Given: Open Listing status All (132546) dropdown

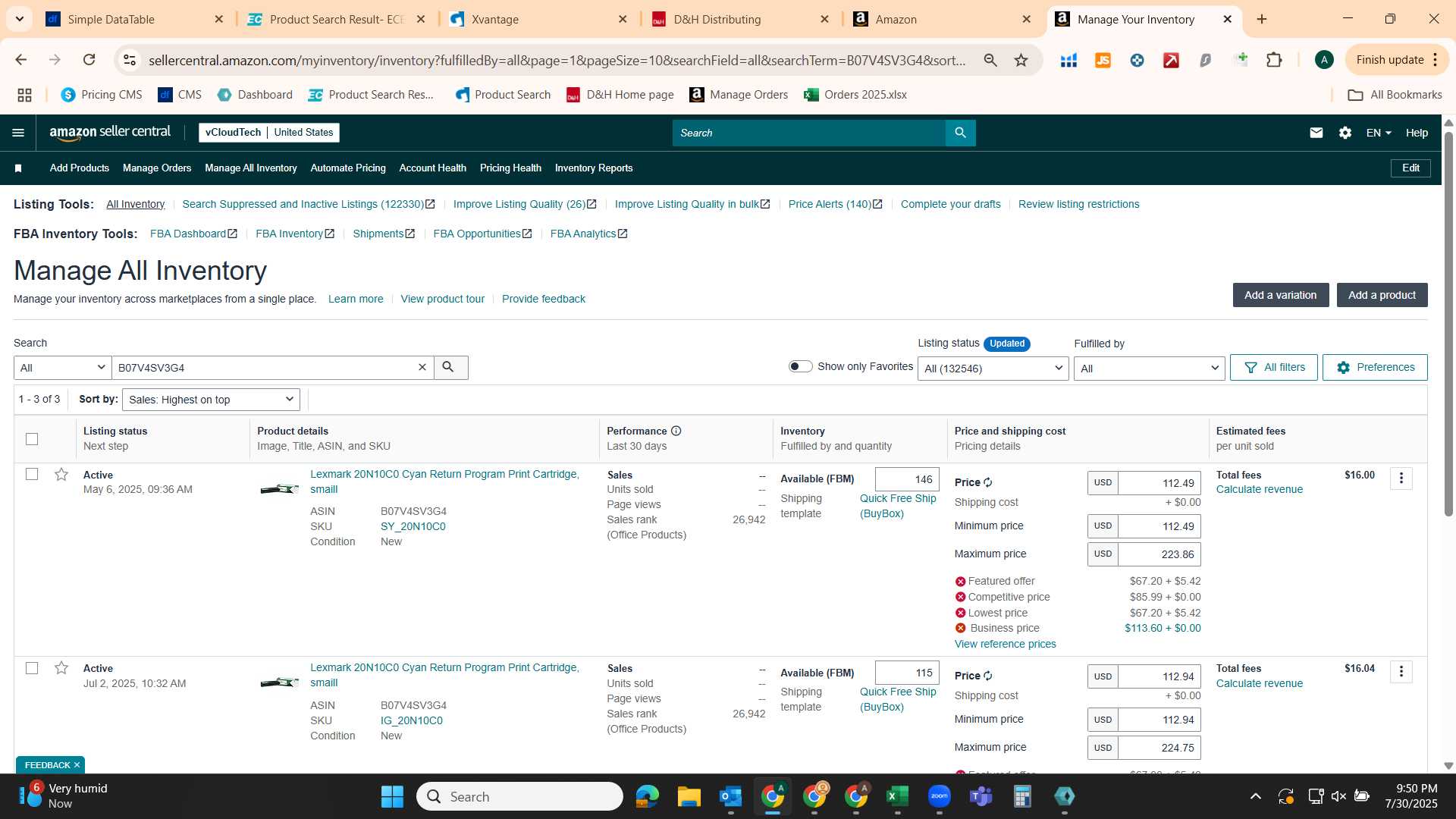Looking at the screenshot, I should click(993, 369).
